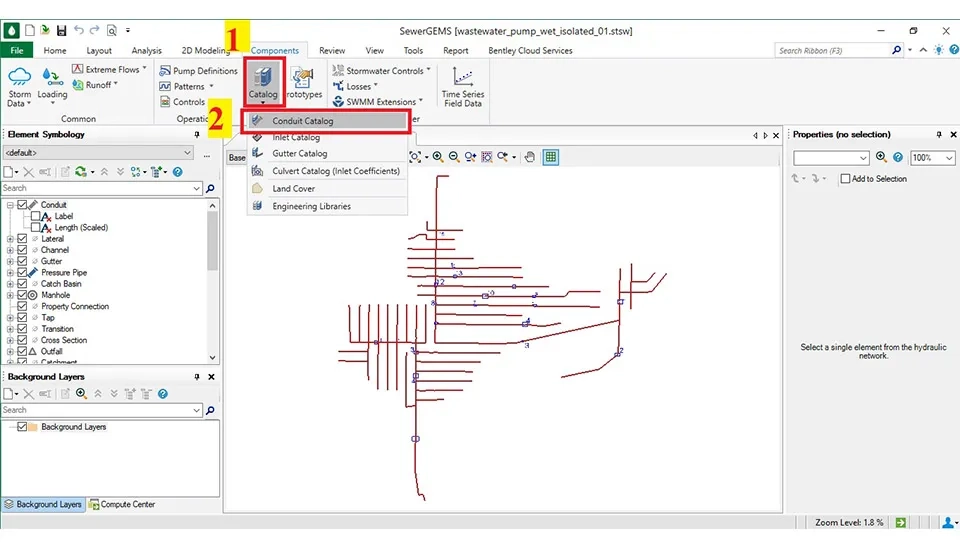Uncheck the Pressure Pipe checkbox
Viewport: 960px width, 548px height.
(22, 272)
